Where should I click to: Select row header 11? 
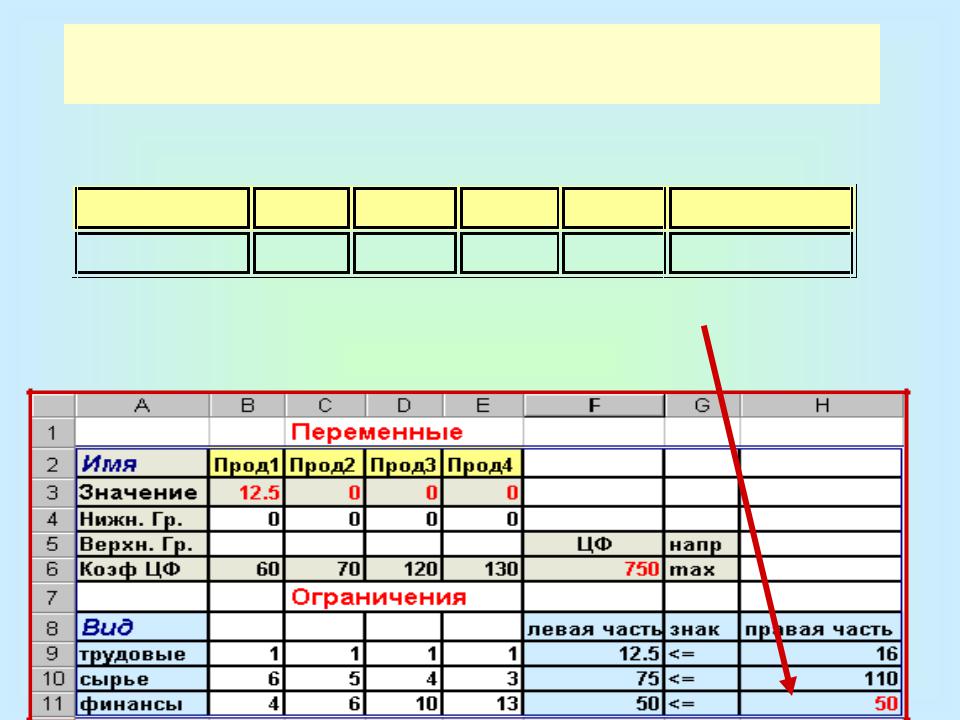[53, 703]
